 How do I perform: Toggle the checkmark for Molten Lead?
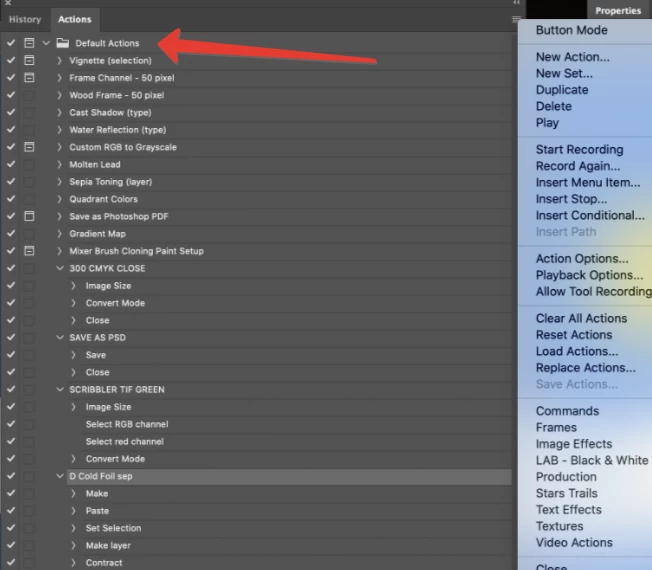pyautogui.click(x=11, y=164)
